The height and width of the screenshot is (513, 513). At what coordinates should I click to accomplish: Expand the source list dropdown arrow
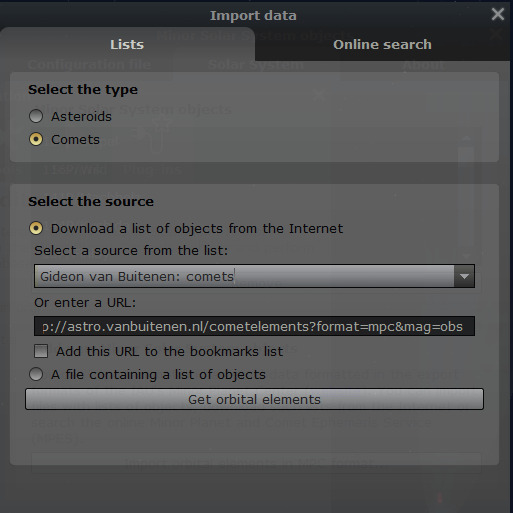pos(464,276)
